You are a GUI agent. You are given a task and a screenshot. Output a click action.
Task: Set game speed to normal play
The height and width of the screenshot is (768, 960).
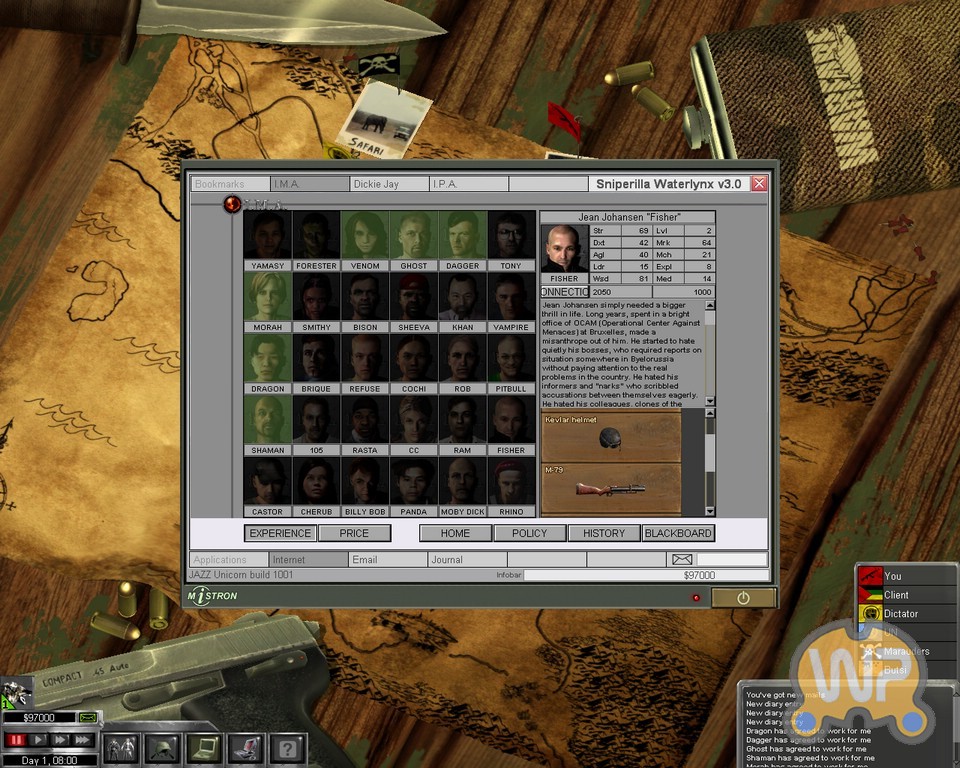[38, 739]
